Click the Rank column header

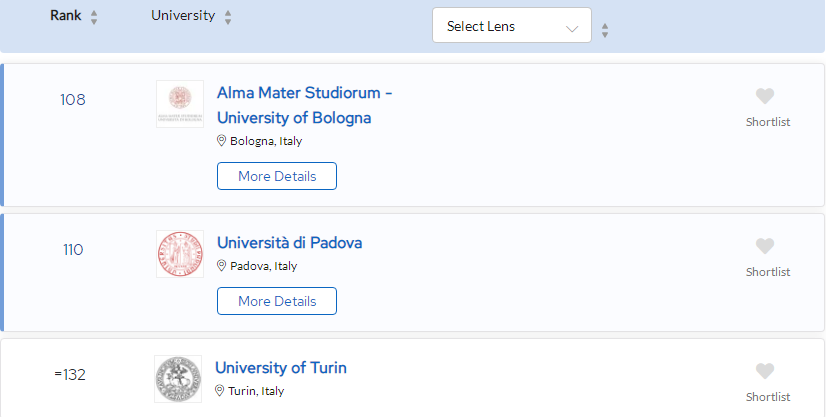pyautogui.click(x=66, y=15)
